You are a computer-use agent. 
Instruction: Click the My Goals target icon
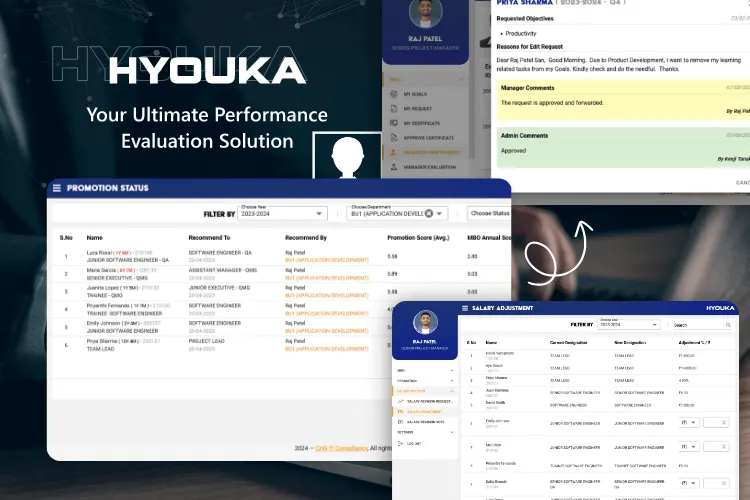coord(394,94)
